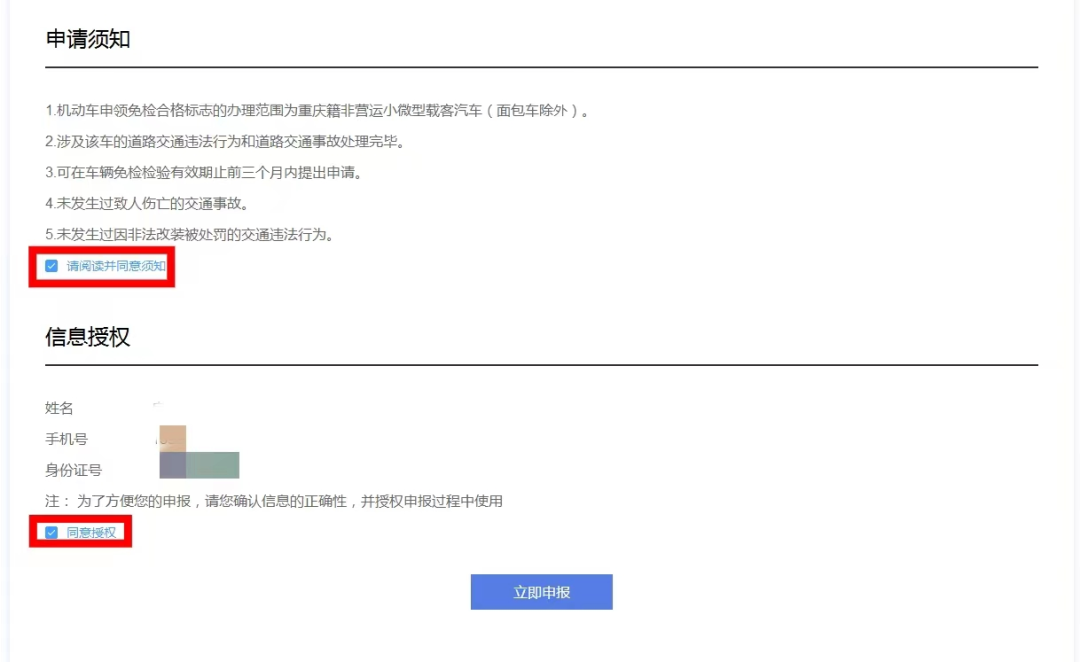Click the divider line under 信息授权
Screen dimensions: 1080x662
(541, 365)
